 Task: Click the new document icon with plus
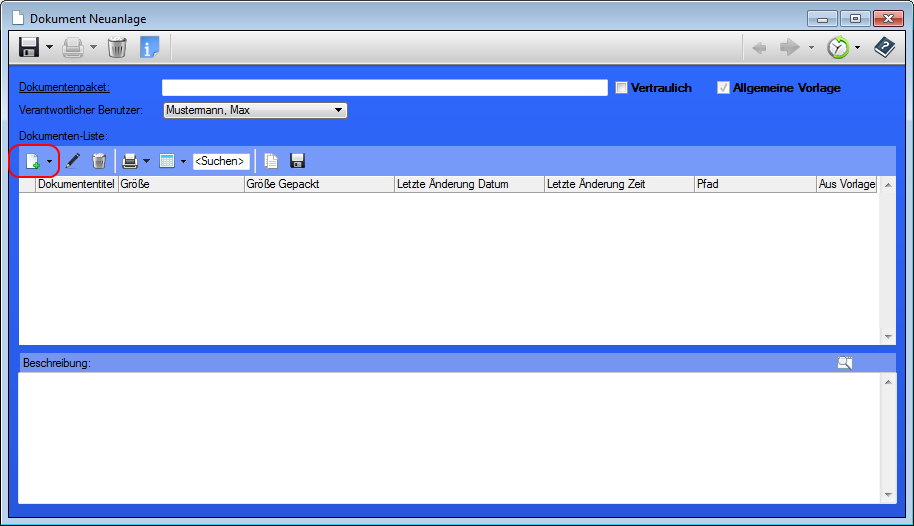(32, 161)
